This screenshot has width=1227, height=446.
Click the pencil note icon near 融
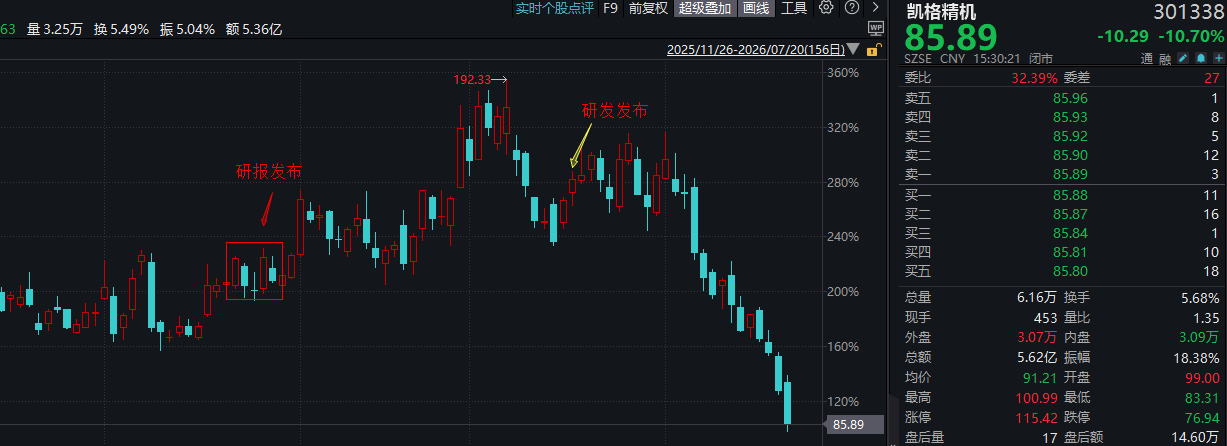click(x=1182, y=59)
